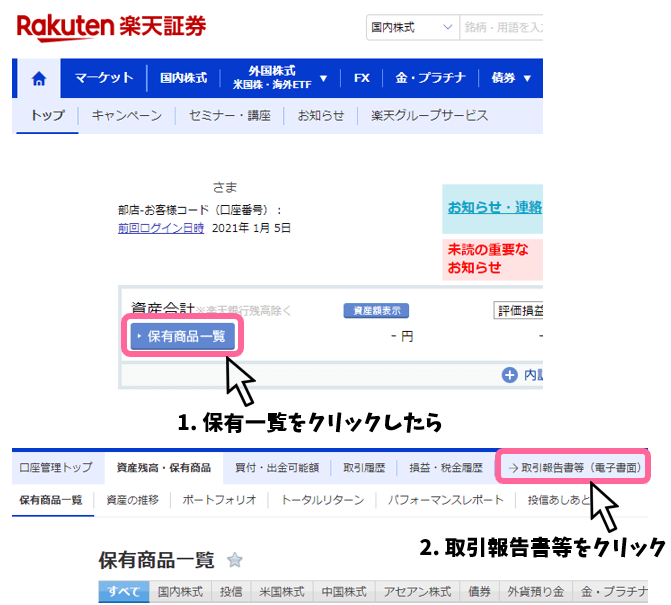Select the アセアン株式 filter tab
The width and height of the screenshot is (671, 605).
417,591
